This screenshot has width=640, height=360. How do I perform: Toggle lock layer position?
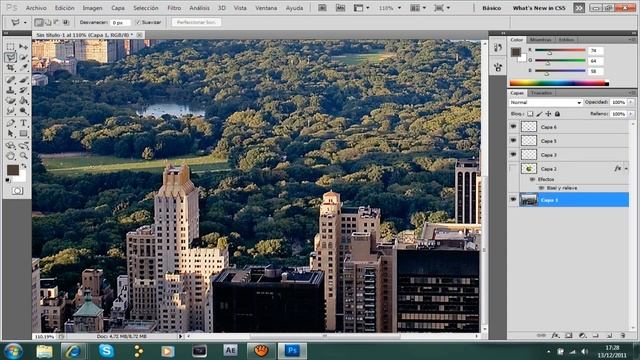point(548,114)
